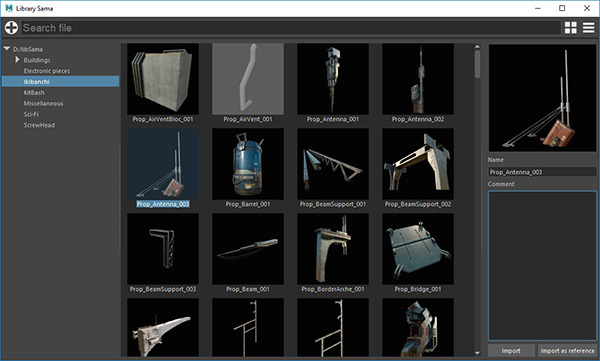Image resolution: width=600 pixels, height=361 pixels.
Task: Select the Electronic pieces folder
Action: coord(47,71)
